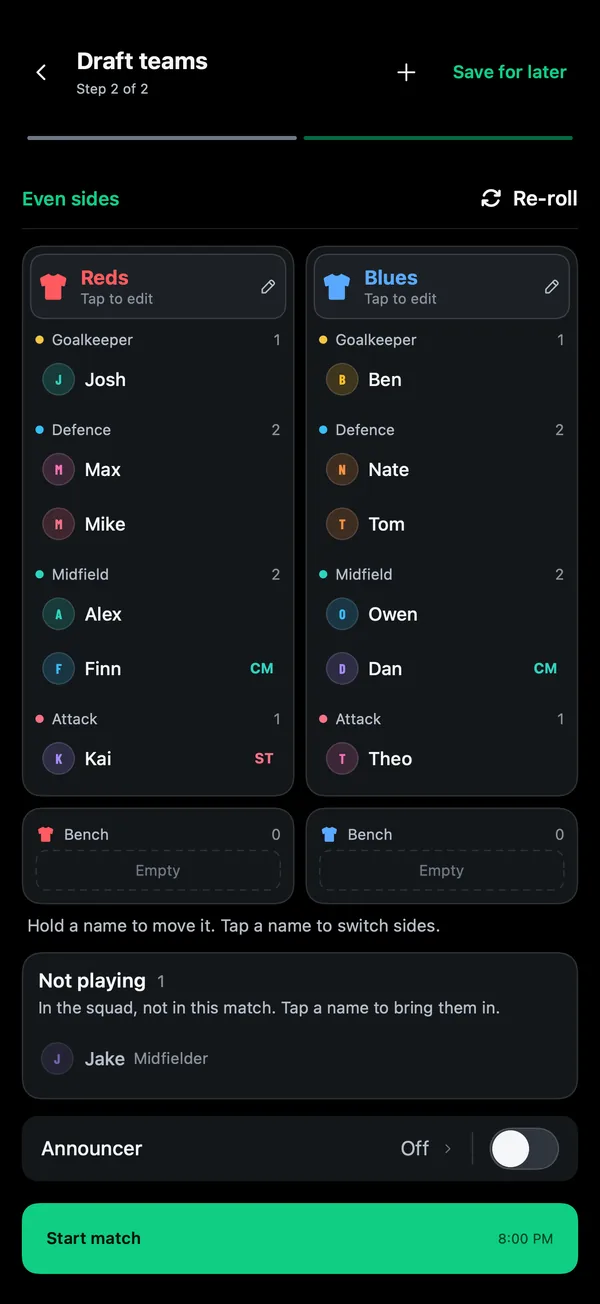Tap Jake's avatar in Not playing
Viewport: 600px width, 1304px height.
click(x=57, y=1058)
